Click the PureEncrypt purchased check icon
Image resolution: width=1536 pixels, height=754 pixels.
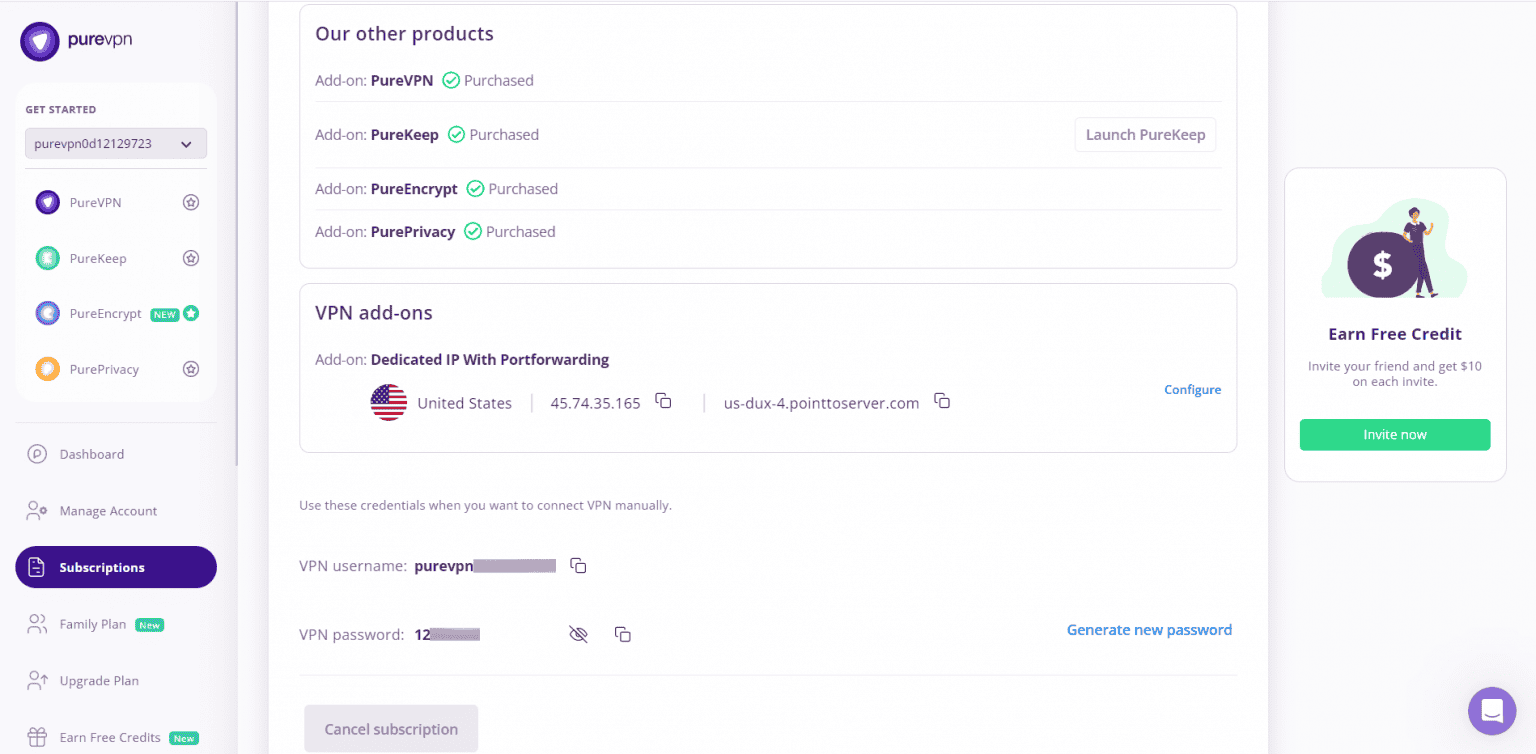pos(475,189)
